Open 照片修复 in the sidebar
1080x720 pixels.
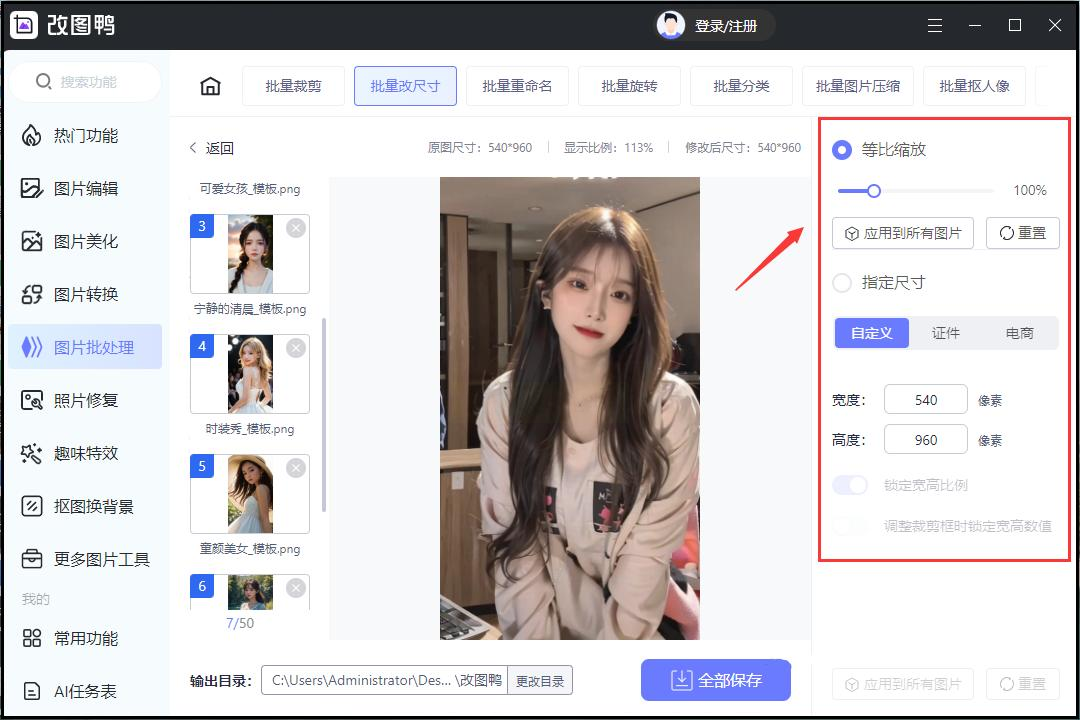point(85,400)
